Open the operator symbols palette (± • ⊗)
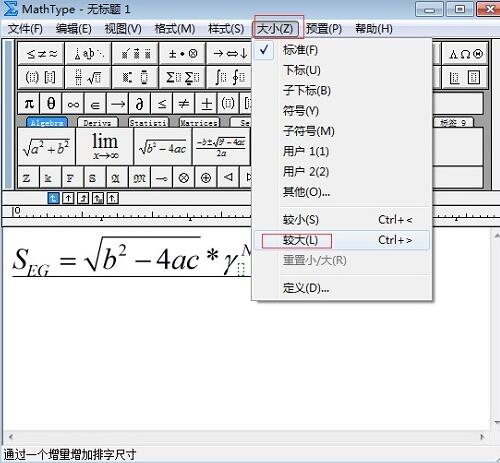 click(183, 53)
